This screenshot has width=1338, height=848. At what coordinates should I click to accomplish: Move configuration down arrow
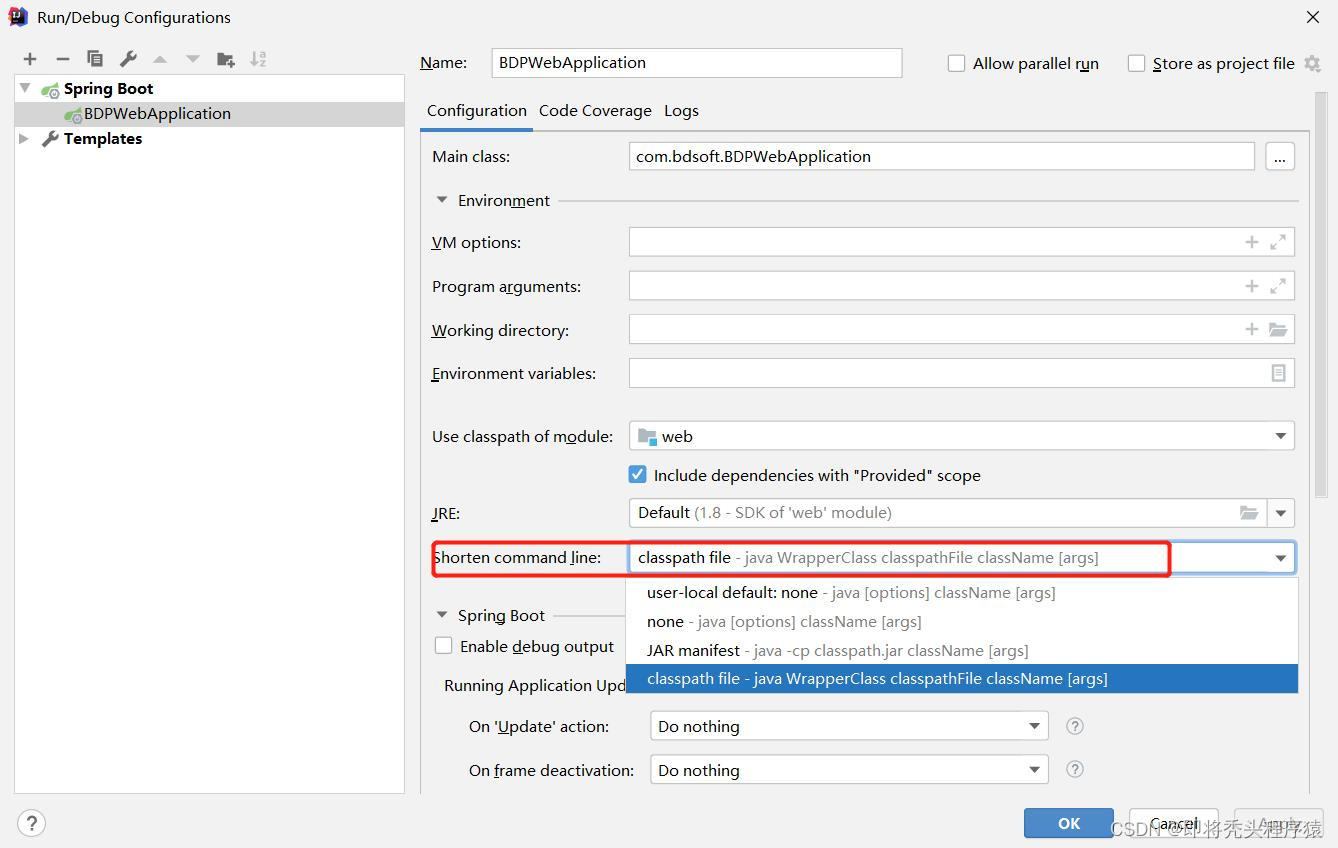193,59
